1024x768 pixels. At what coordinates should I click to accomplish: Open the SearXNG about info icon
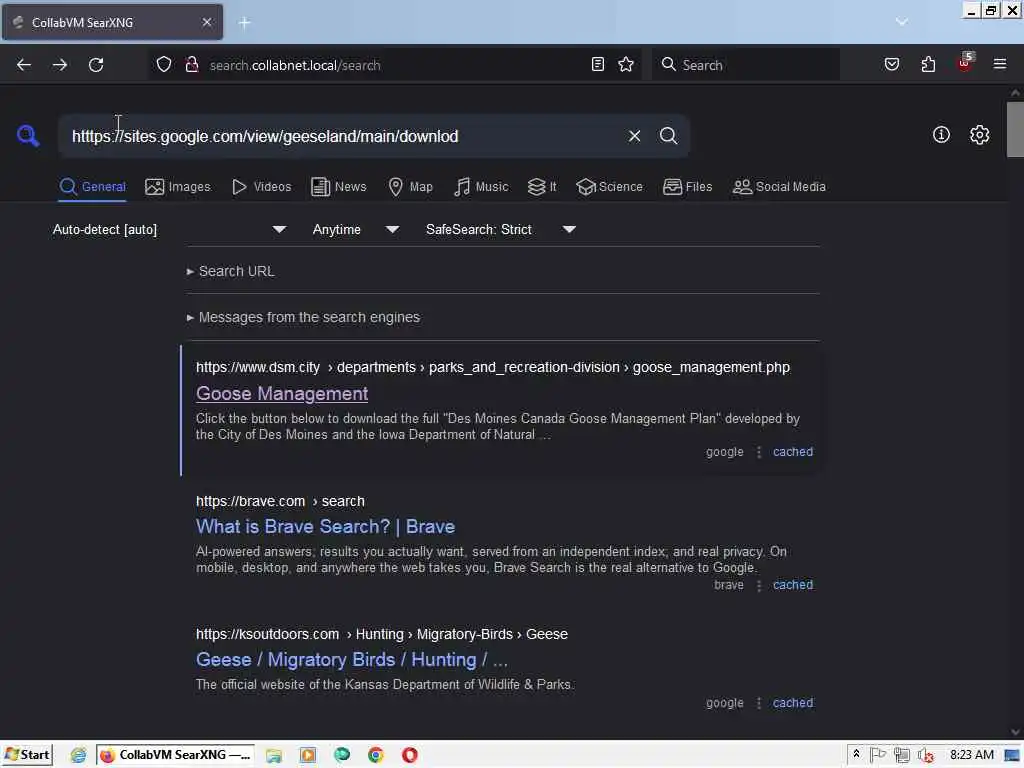click(941, 135)
